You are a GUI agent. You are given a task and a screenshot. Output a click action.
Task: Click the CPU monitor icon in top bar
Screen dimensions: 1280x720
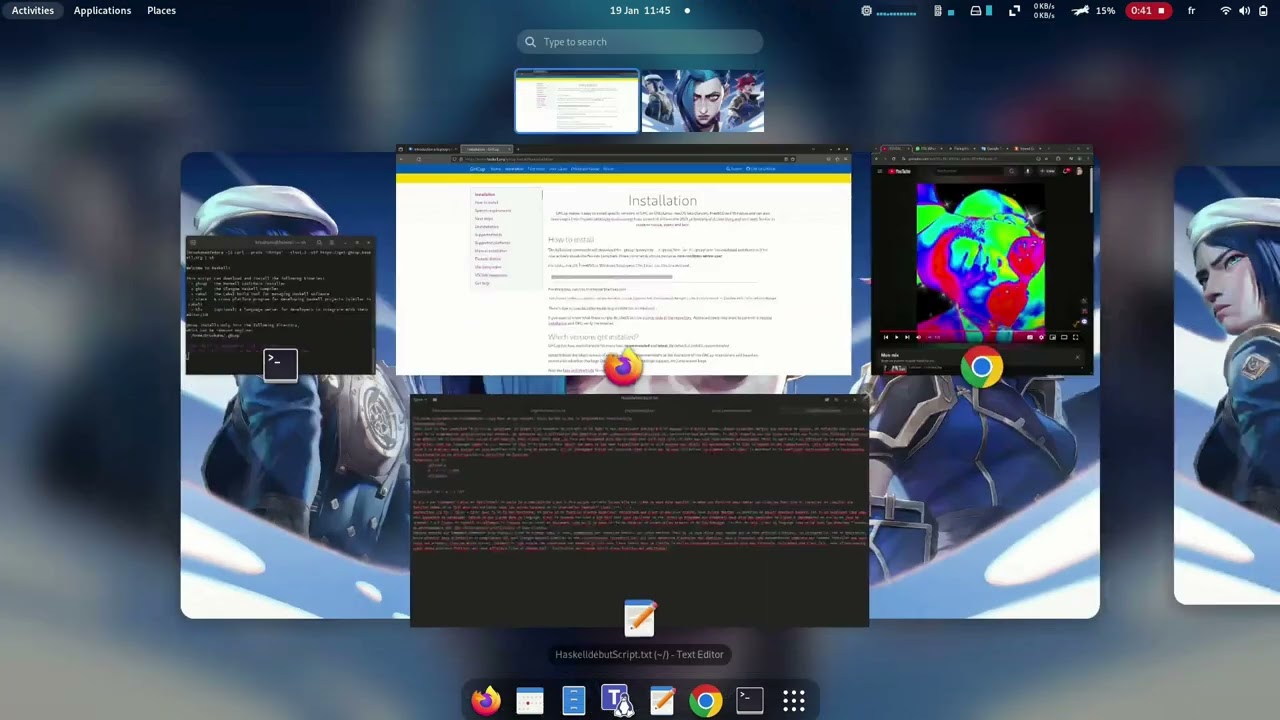point(867,11)
